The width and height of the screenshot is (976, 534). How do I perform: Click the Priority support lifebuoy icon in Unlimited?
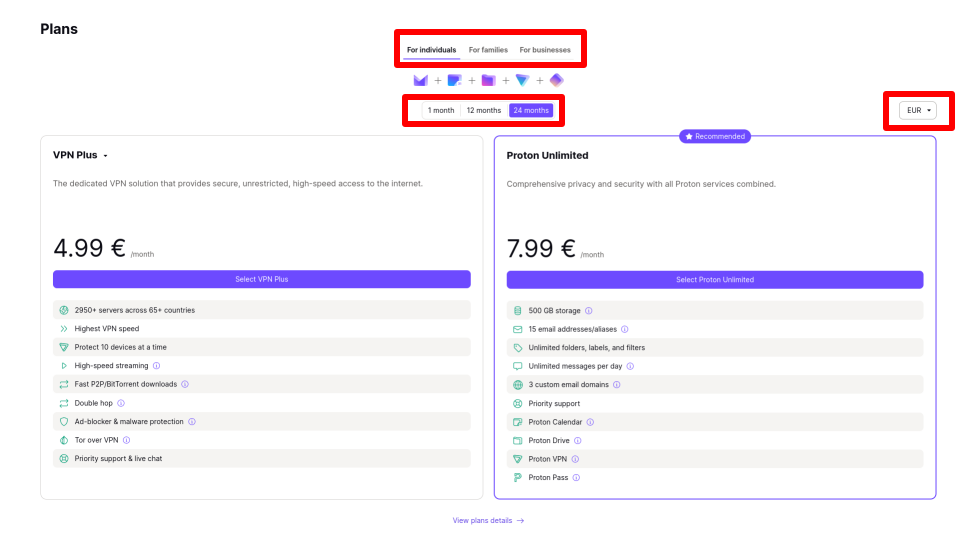517,403
